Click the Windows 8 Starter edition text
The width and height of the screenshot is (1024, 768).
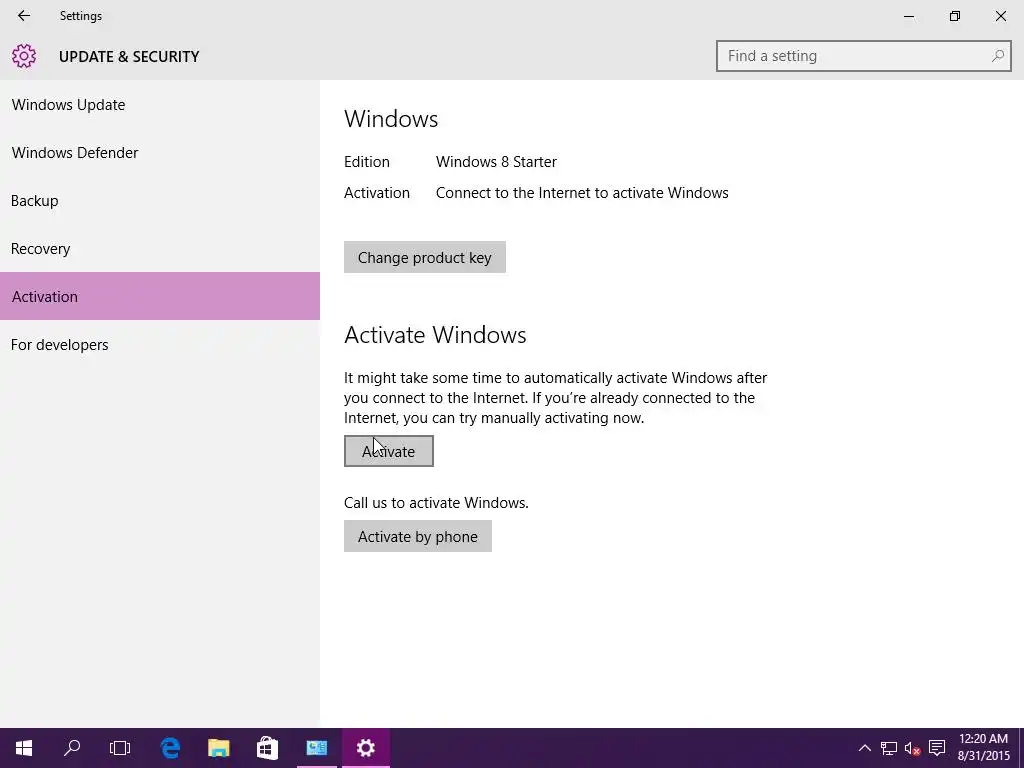[x=496, y=161]
